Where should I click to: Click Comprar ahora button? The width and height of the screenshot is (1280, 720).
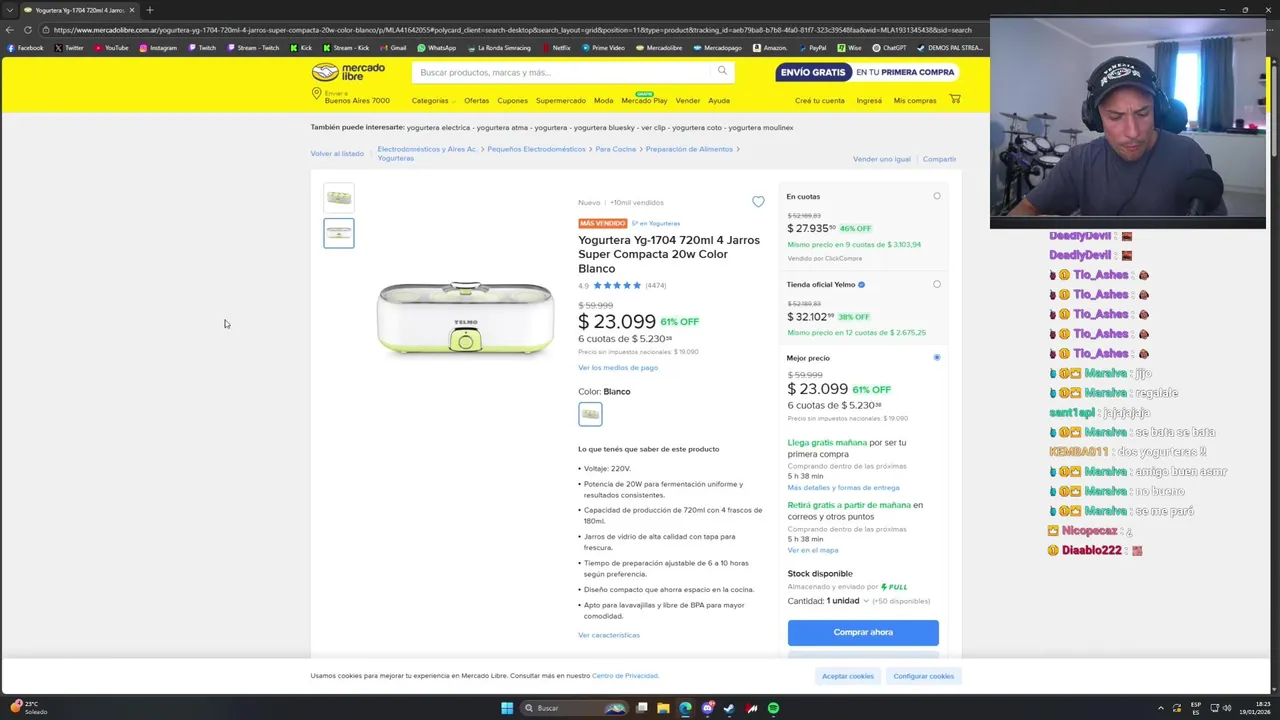[x=863, y=632]
